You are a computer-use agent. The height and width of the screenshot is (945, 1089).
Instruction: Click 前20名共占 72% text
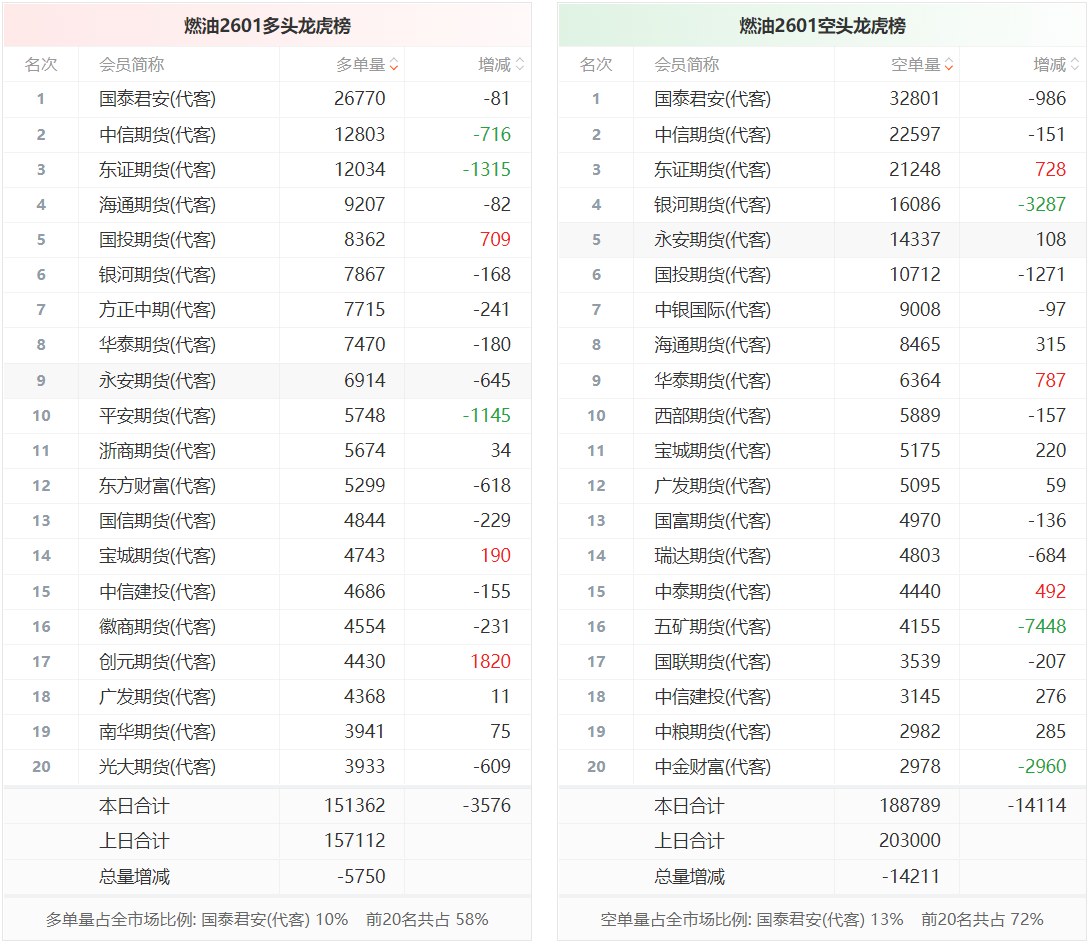click(982, 920)
